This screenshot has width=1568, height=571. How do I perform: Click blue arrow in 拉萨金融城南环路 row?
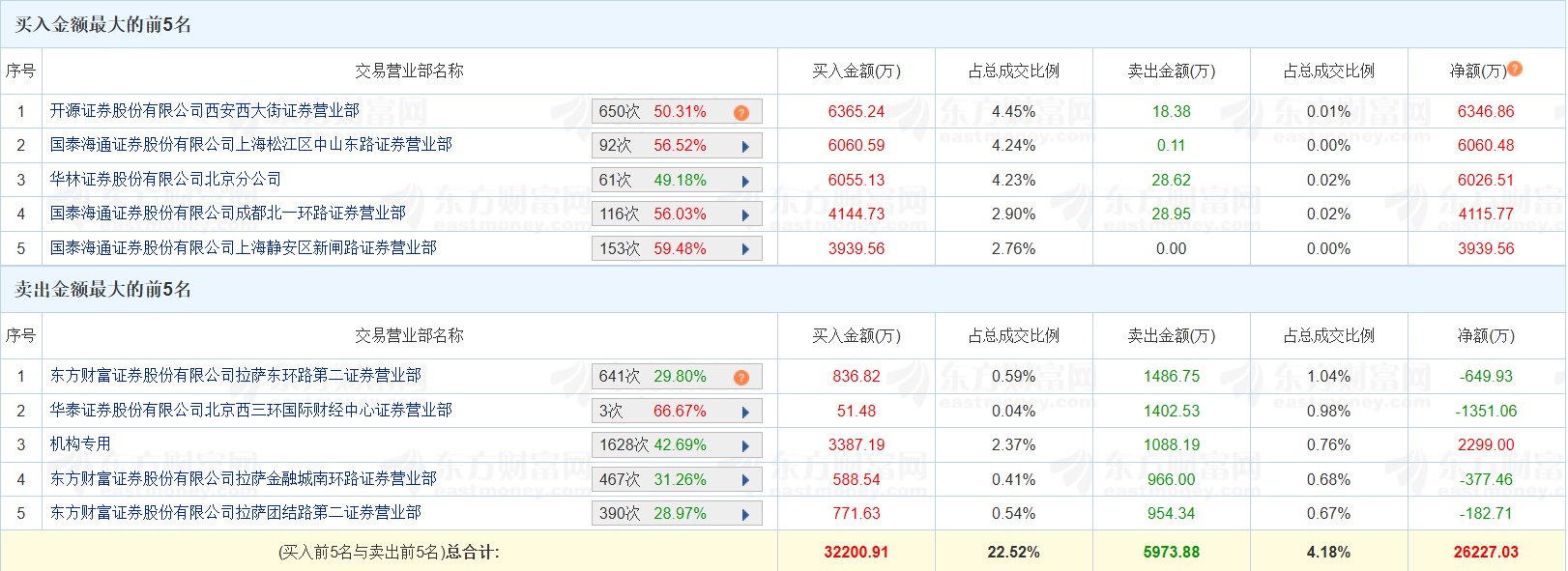tap(745, 481)
